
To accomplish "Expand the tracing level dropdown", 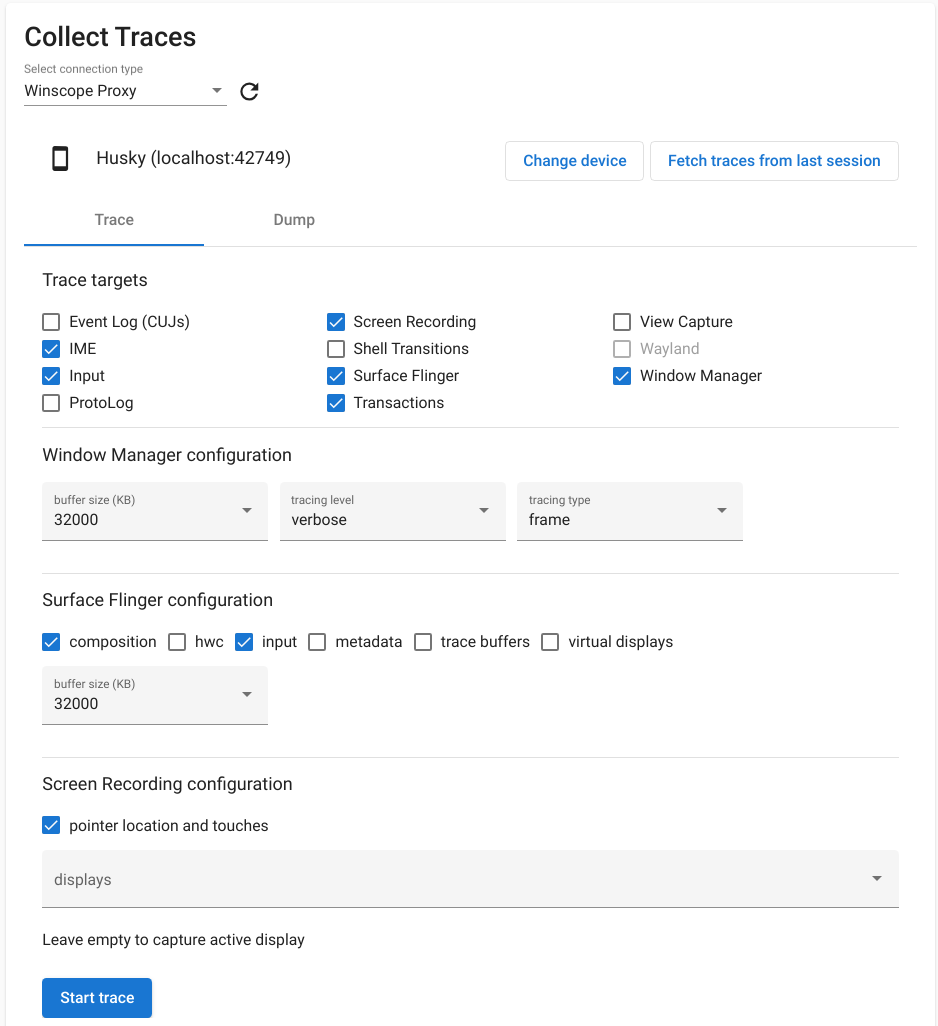I will click(392, 511).
